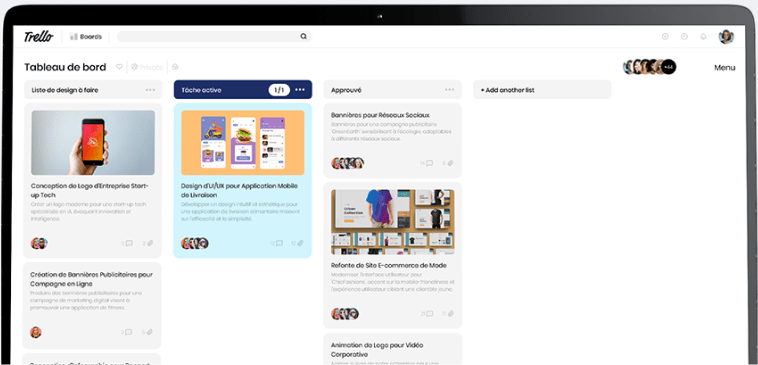The height and width of the screenshot is (365, 758).
Task: Click comments icon on Conception de Logo card
Action: 129,244
